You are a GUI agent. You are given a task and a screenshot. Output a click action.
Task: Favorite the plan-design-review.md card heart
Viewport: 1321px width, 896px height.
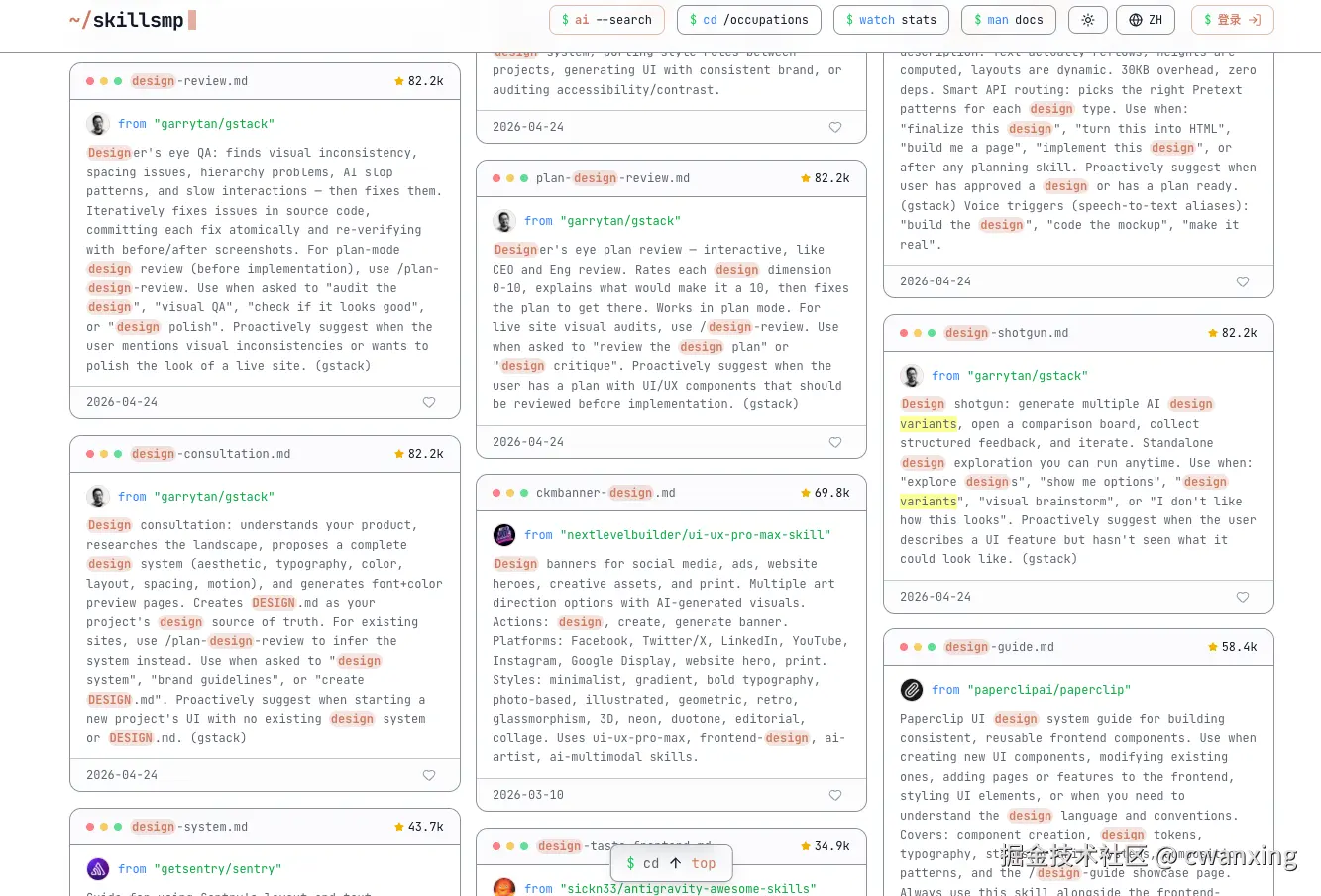(835, 442)
